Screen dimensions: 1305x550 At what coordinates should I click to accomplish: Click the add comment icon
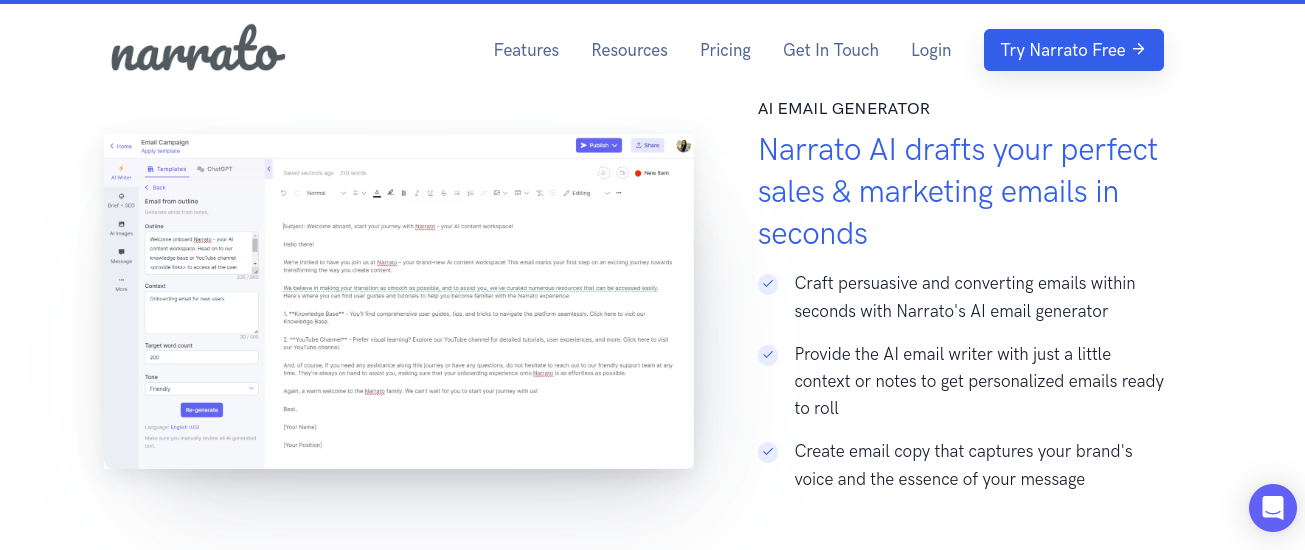(x=552, y=193)
